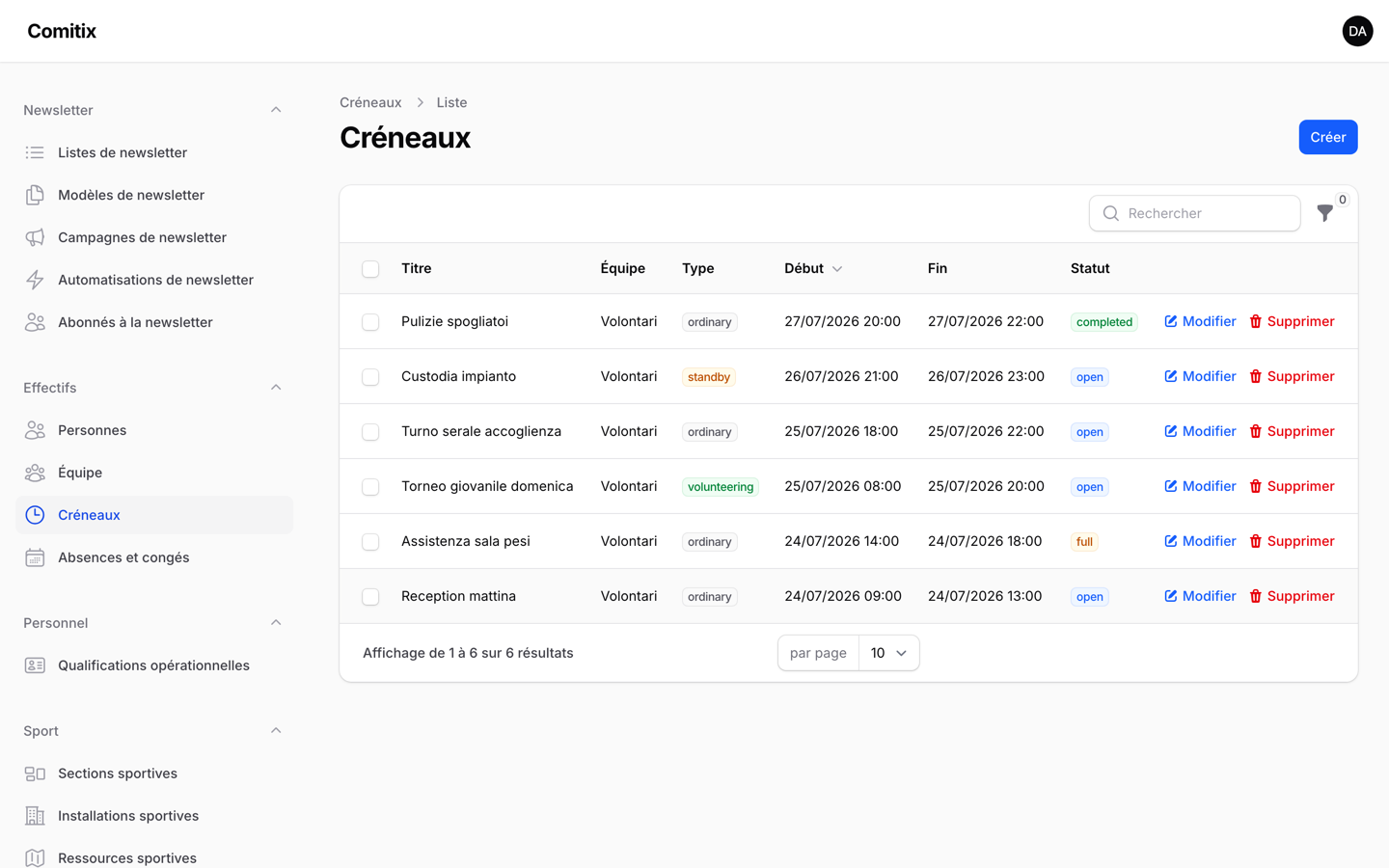
Task: Click the Sections sportives icon
Action: click(x=35, y=773)
